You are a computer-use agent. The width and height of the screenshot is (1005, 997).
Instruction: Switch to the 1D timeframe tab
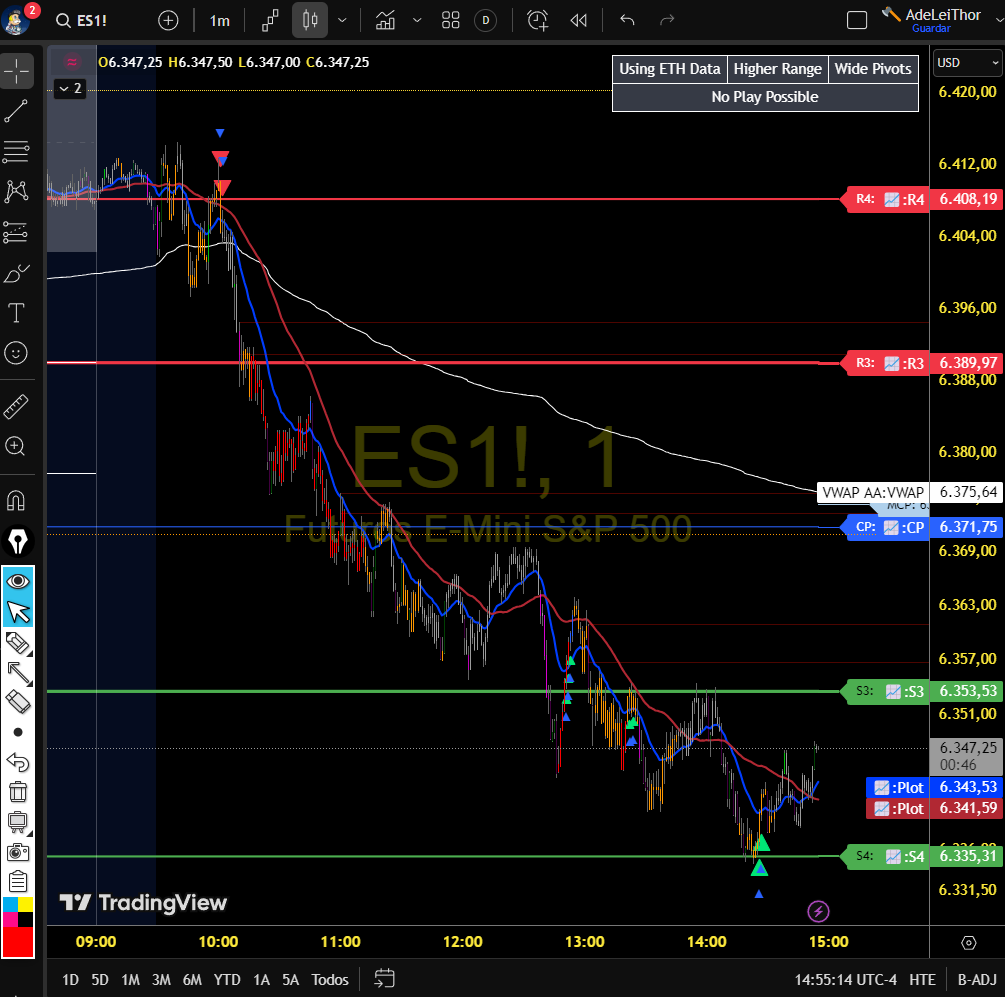(x=69, y=981)
